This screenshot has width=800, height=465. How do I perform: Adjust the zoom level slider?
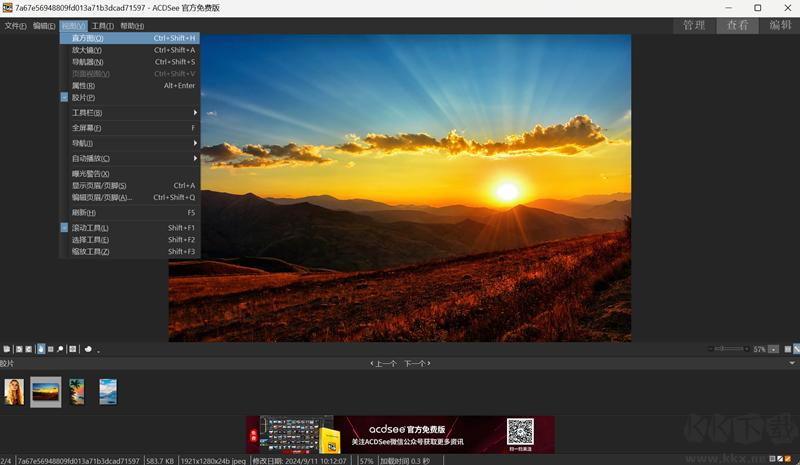[x=729, y=349]
